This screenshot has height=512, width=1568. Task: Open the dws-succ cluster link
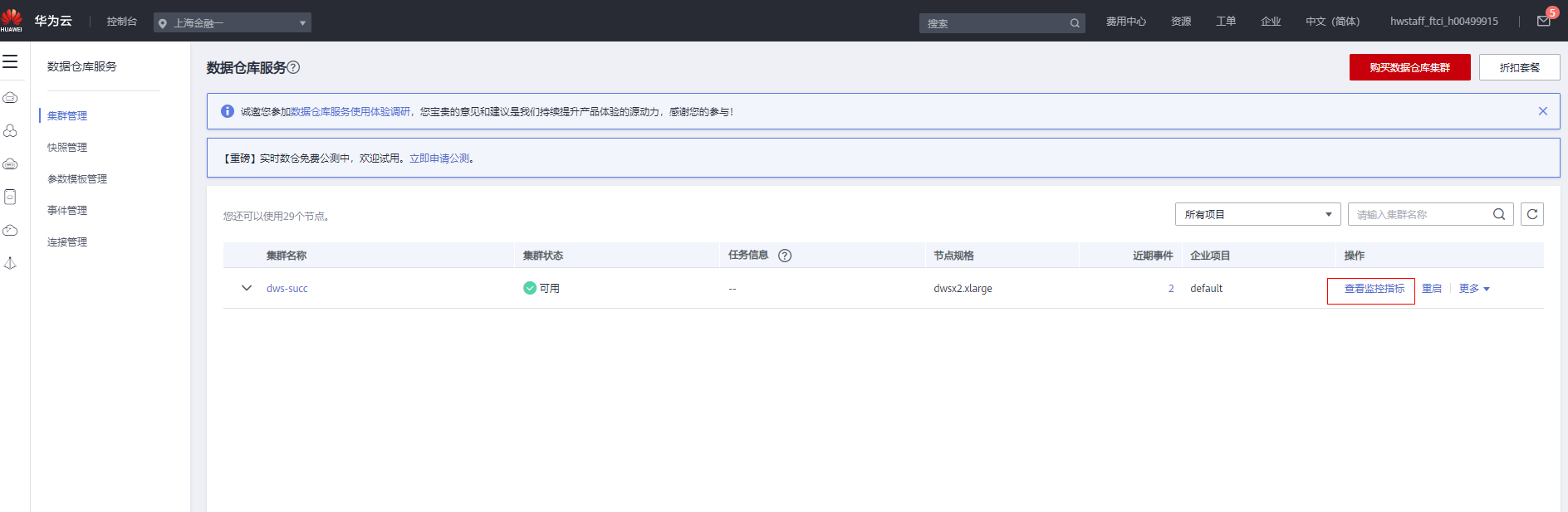click(x=287, y=289)
